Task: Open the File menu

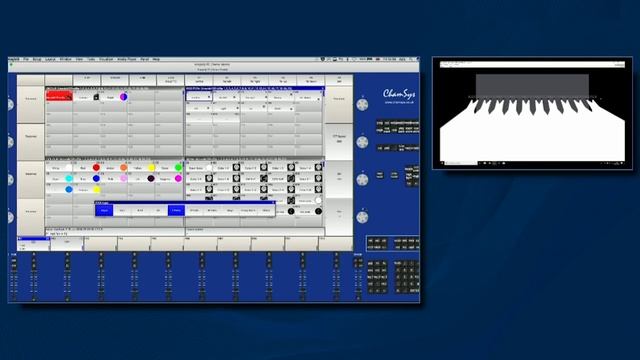Action: [26, 59]
